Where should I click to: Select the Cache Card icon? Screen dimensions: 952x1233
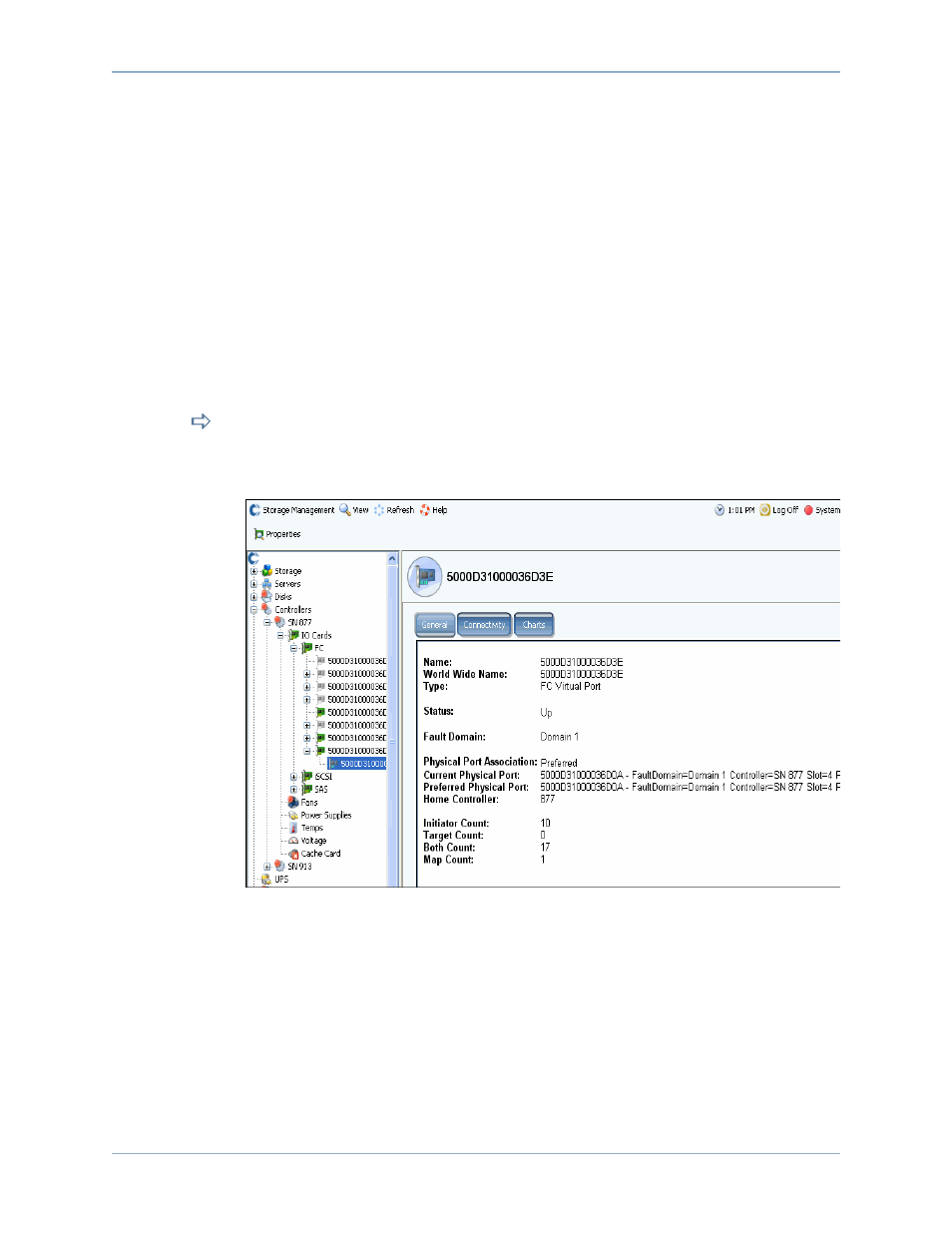click(x=293, y=854)
